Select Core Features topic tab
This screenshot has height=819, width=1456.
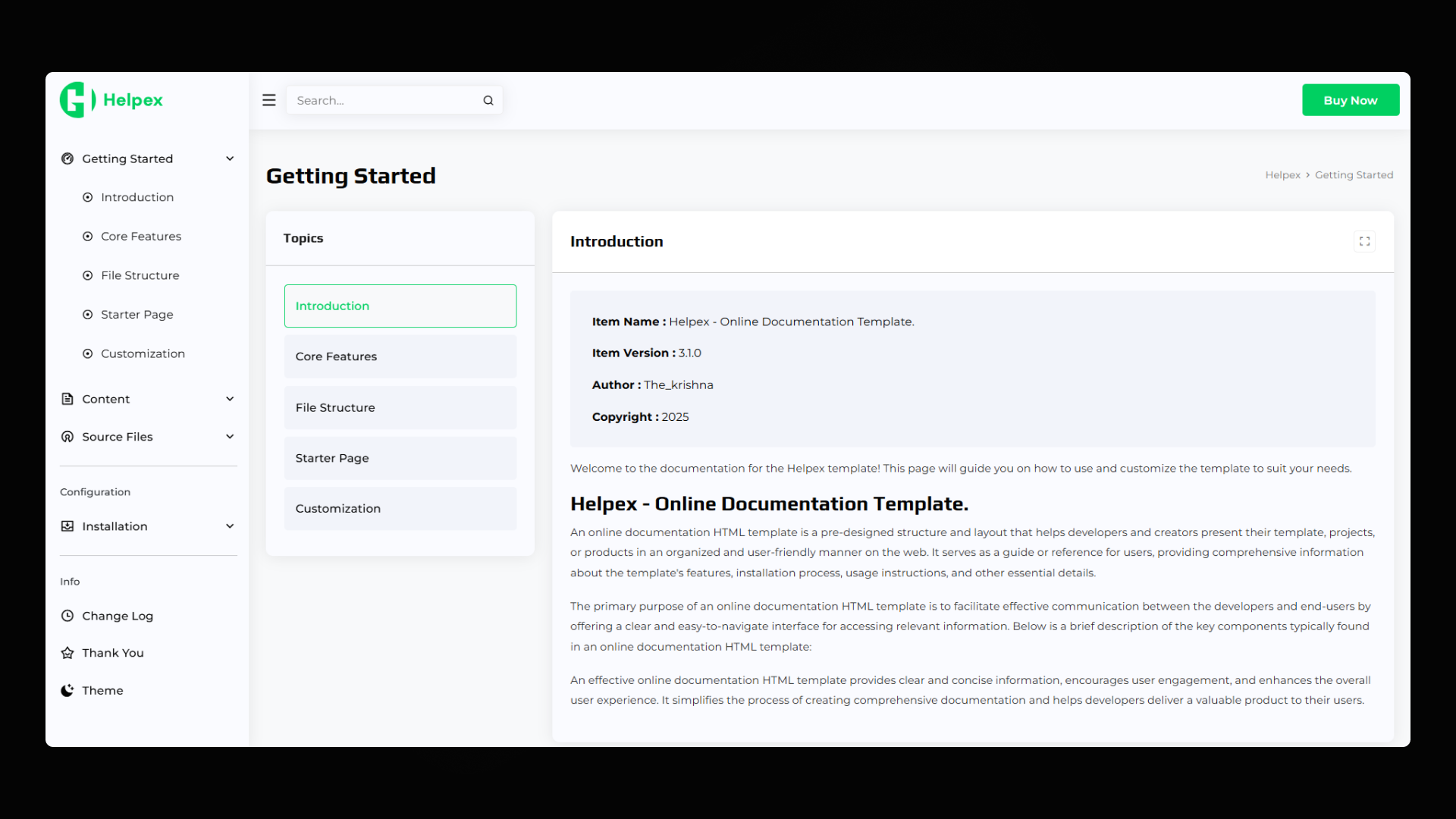(400, 356)
